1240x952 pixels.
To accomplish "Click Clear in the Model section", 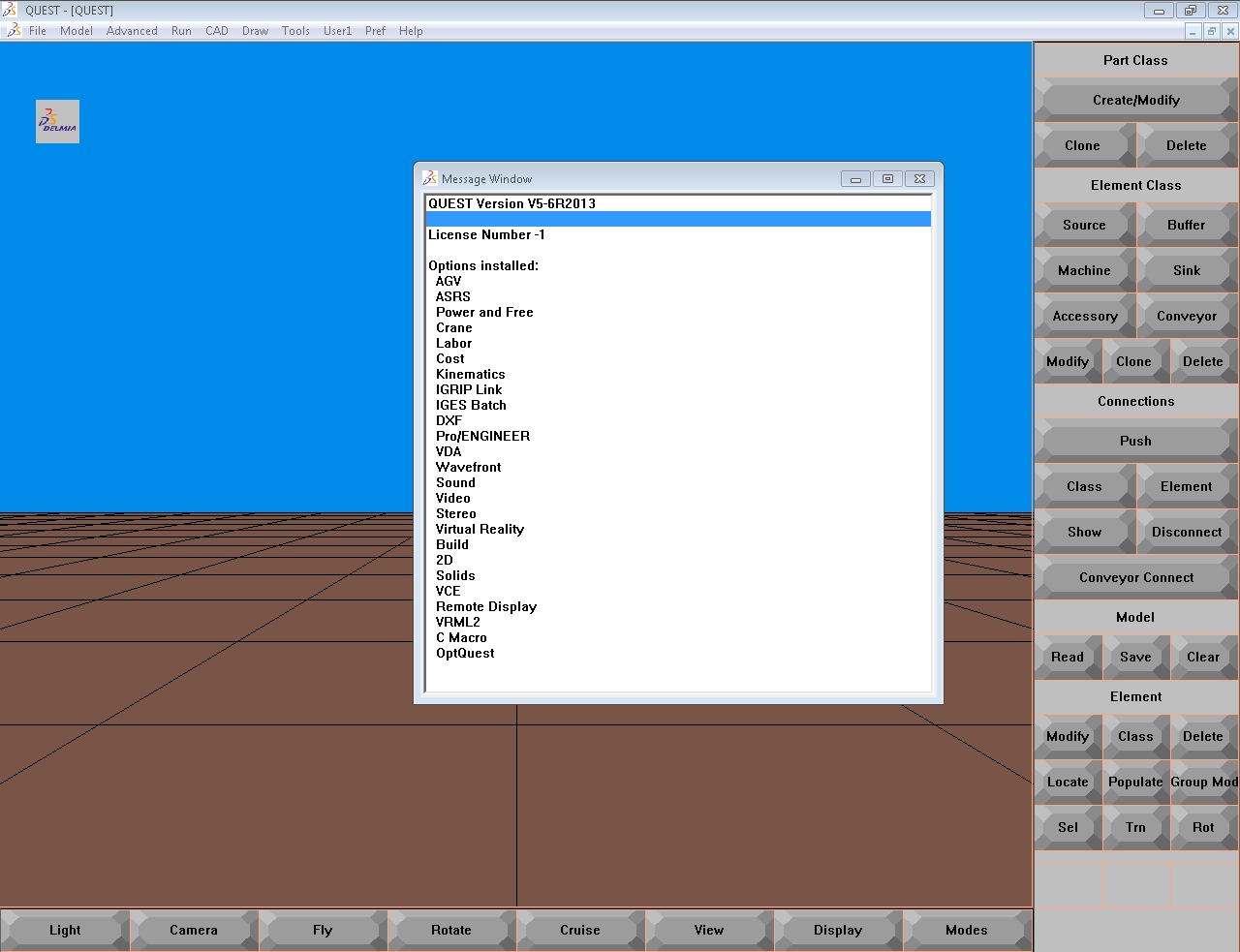I will pyautogui.click(x=1203, y=657).
